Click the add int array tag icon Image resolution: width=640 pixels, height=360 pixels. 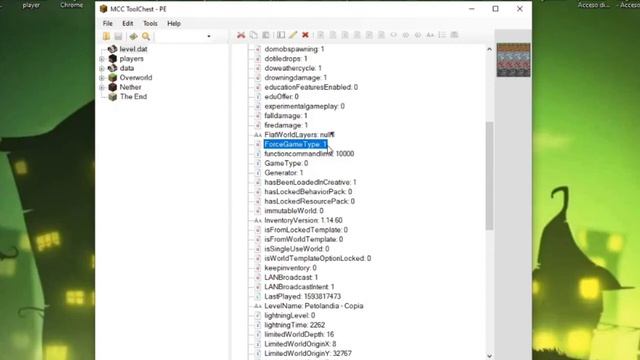[406, 35]
